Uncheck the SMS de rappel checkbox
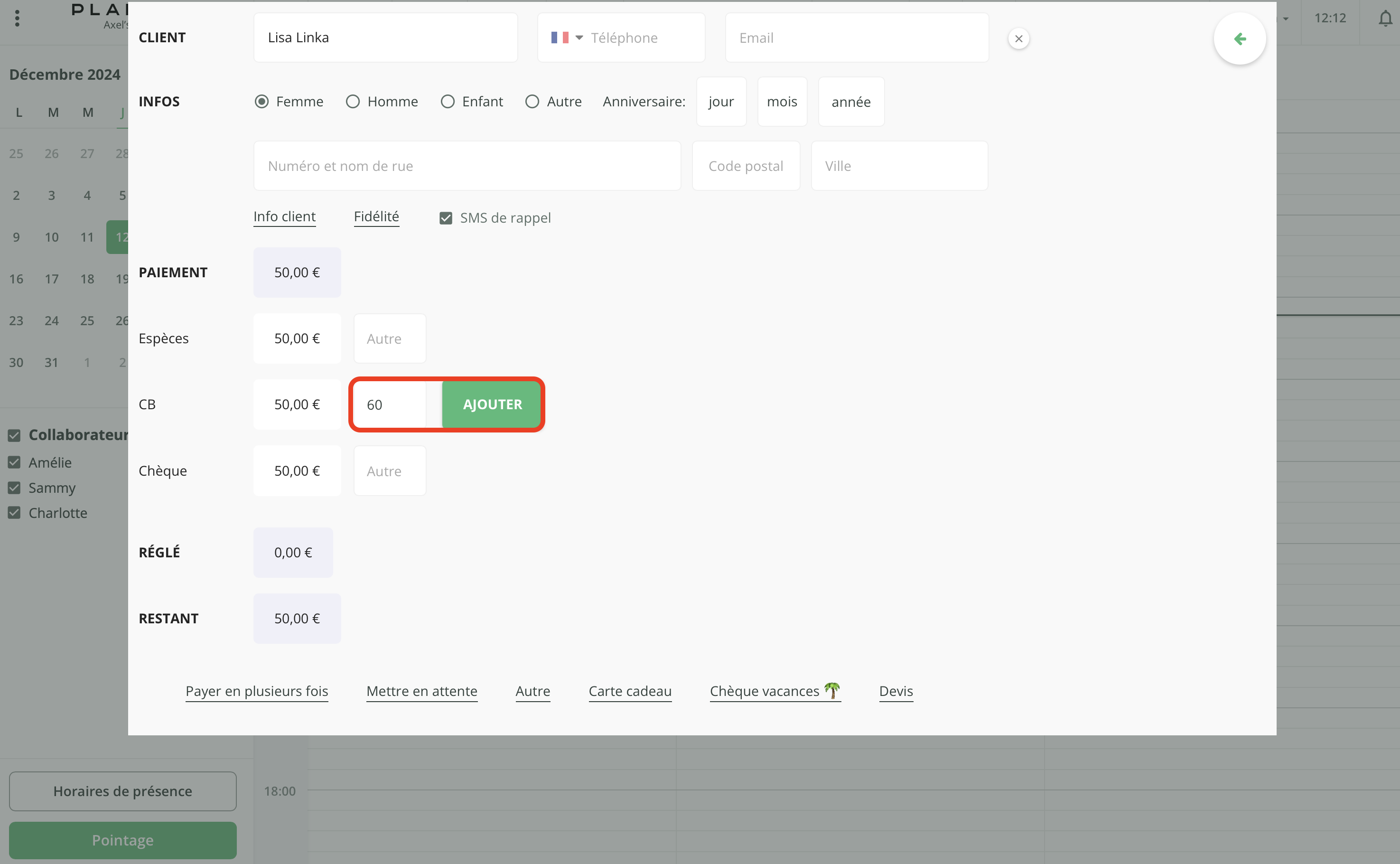The image size is (1400, 864). point(446,218)
